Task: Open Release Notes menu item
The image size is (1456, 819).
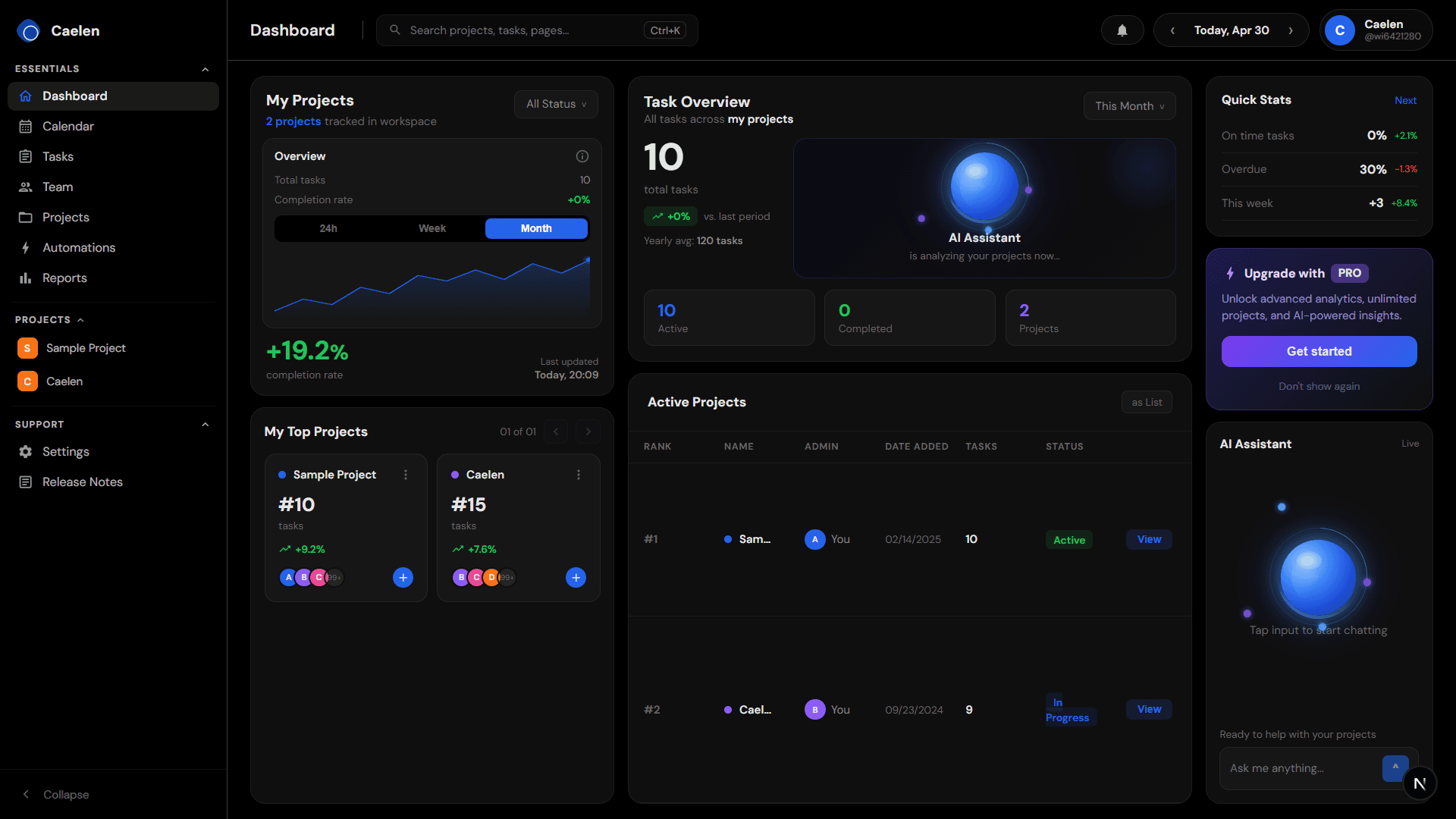Action: [x=113, y=482]
